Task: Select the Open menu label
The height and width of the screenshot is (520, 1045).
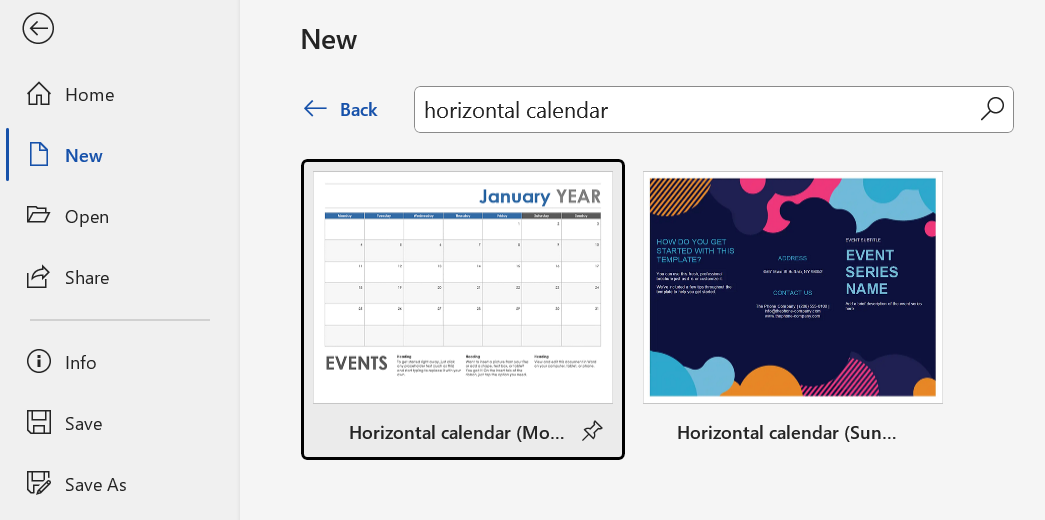Action: (87, 217)
